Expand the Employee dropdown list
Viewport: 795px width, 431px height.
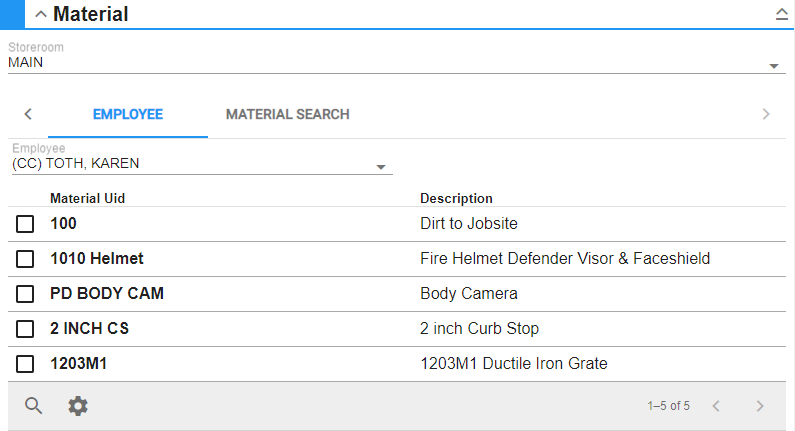pos(381,167)
